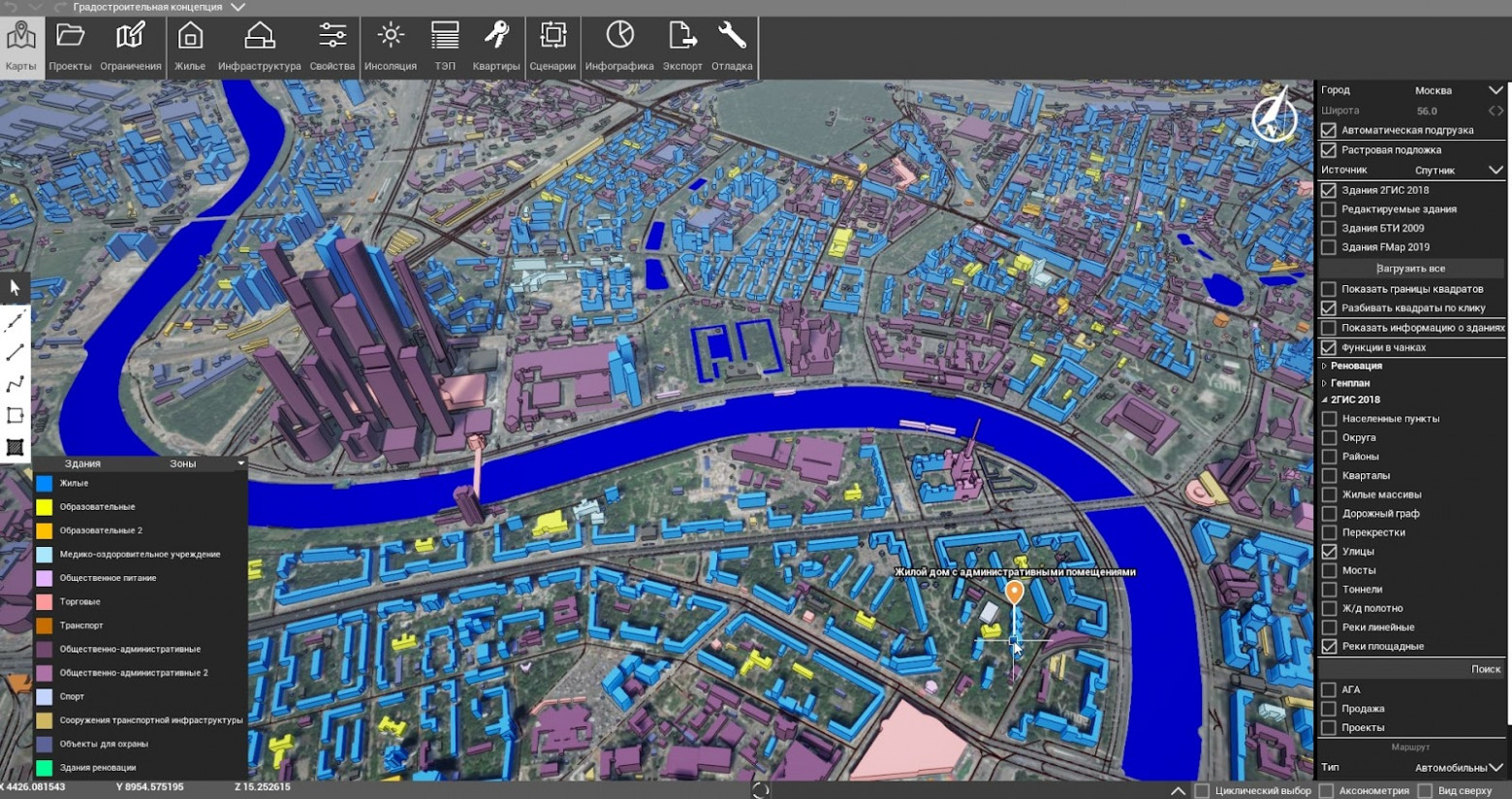
Task: Check the Здания FMap 2019 checkbox
Action: [1329, 247]
